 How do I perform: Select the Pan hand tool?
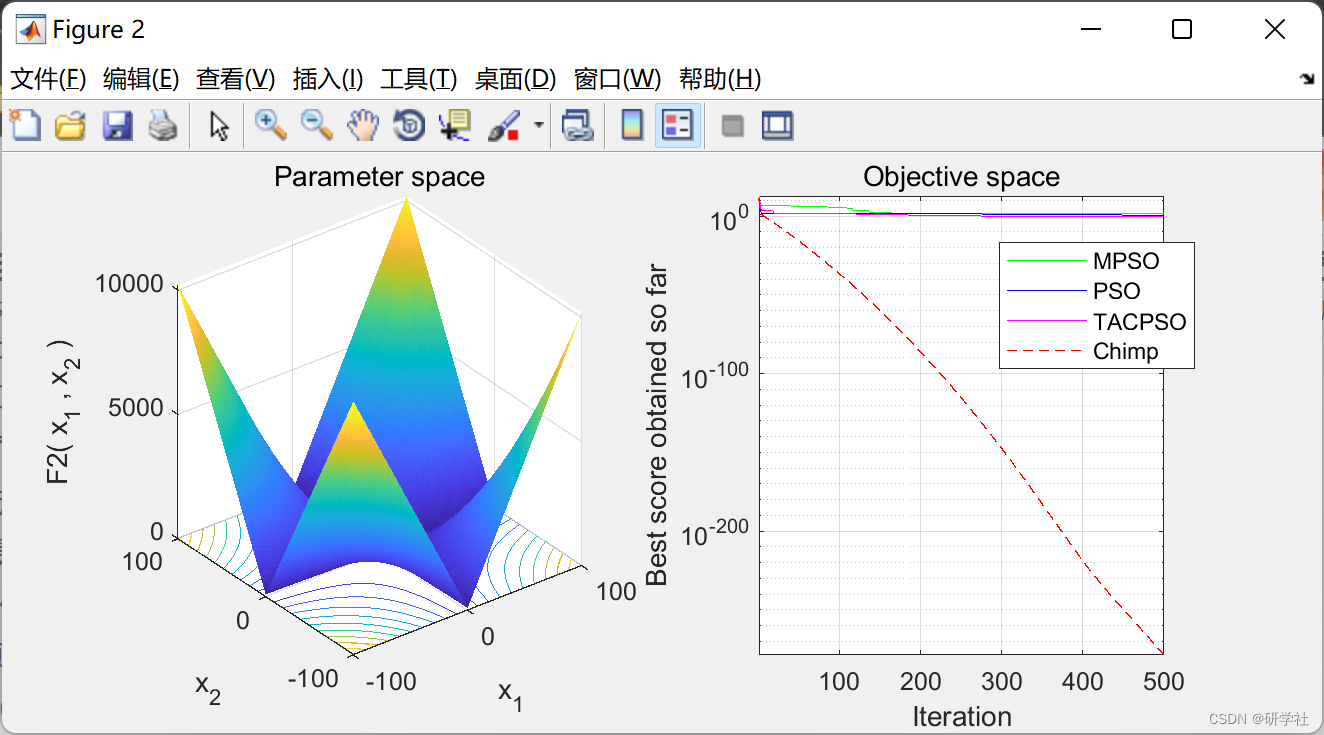(x=363, y=125)
